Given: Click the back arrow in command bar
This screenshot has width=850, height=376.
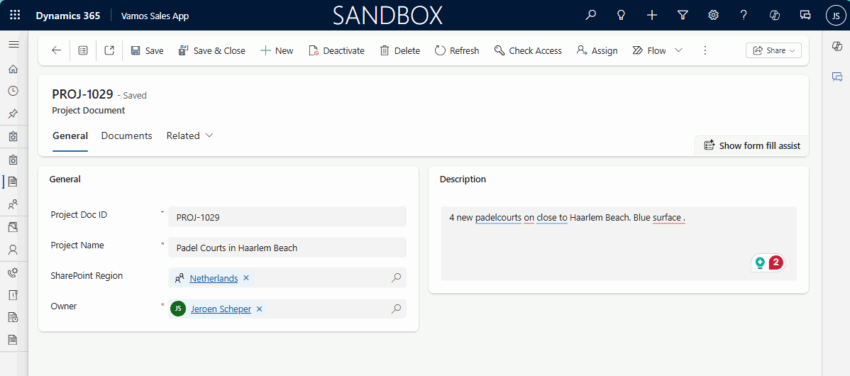Looking at the screenshot, I should (56, 50).
